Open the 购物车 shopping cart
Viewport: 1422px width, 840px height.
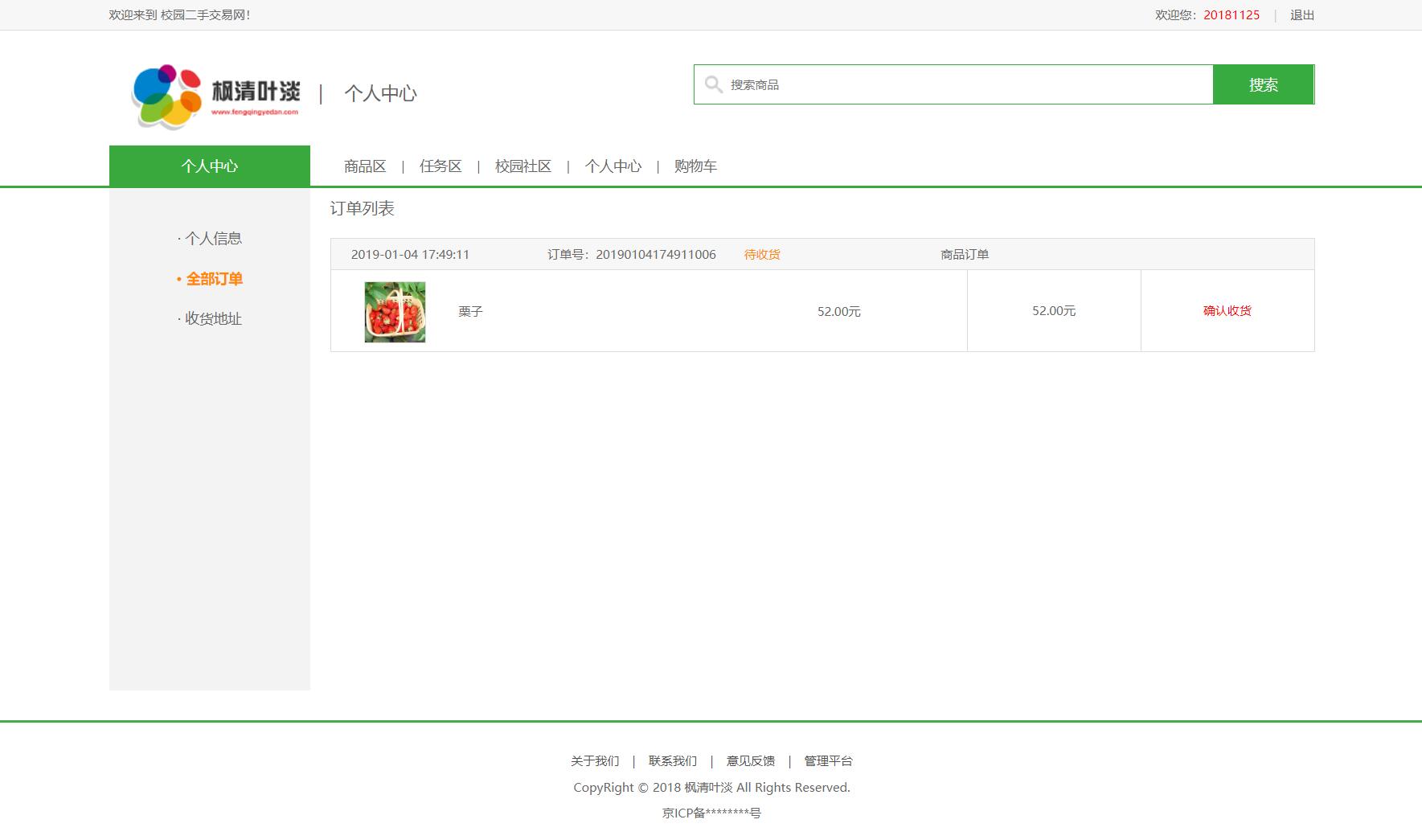click(x=695, y=166)
